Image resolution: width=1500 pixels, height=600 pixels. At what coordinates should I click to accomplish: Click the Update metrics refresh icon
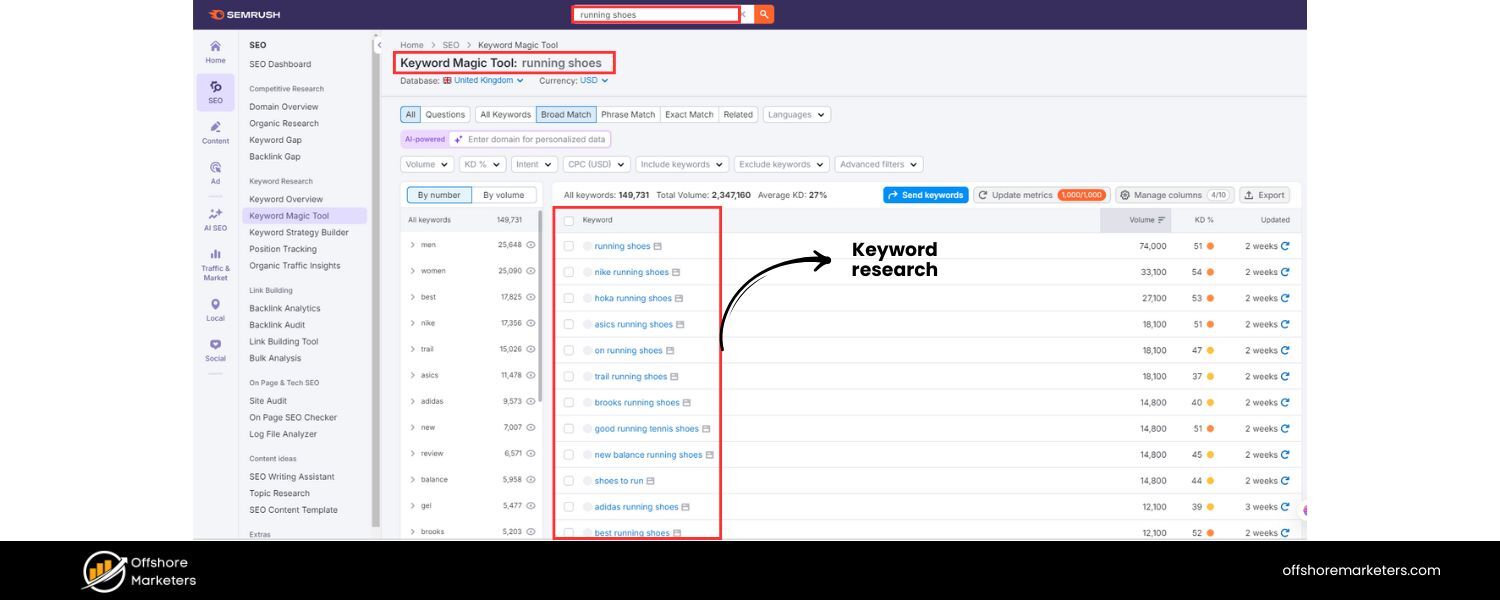(x=985, y=194)
